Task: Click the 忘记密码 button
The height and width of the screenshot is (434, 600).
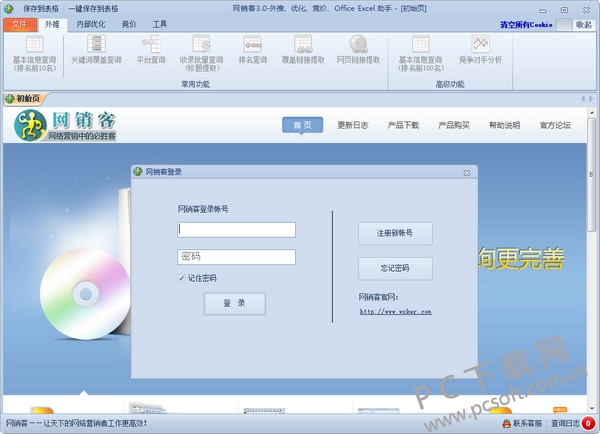Action: pyautogui.click(x=395, y=268)
